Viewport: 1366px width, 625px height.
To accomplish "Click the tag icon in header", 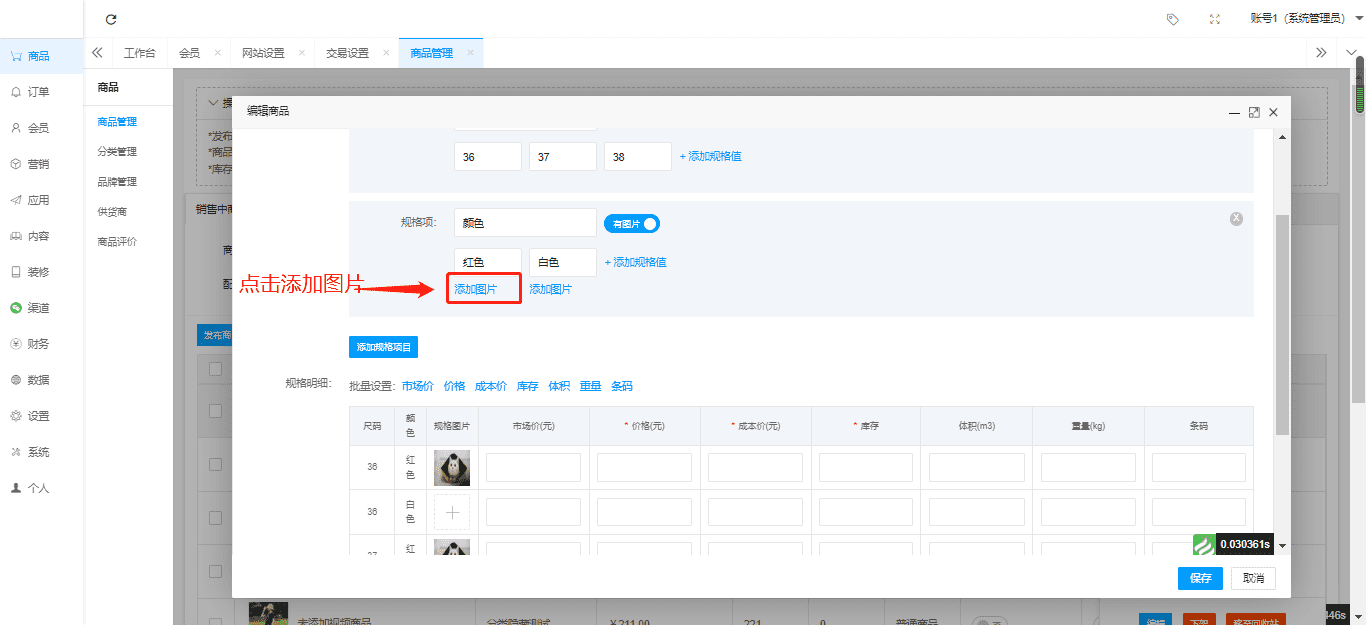I will 1173,19.
